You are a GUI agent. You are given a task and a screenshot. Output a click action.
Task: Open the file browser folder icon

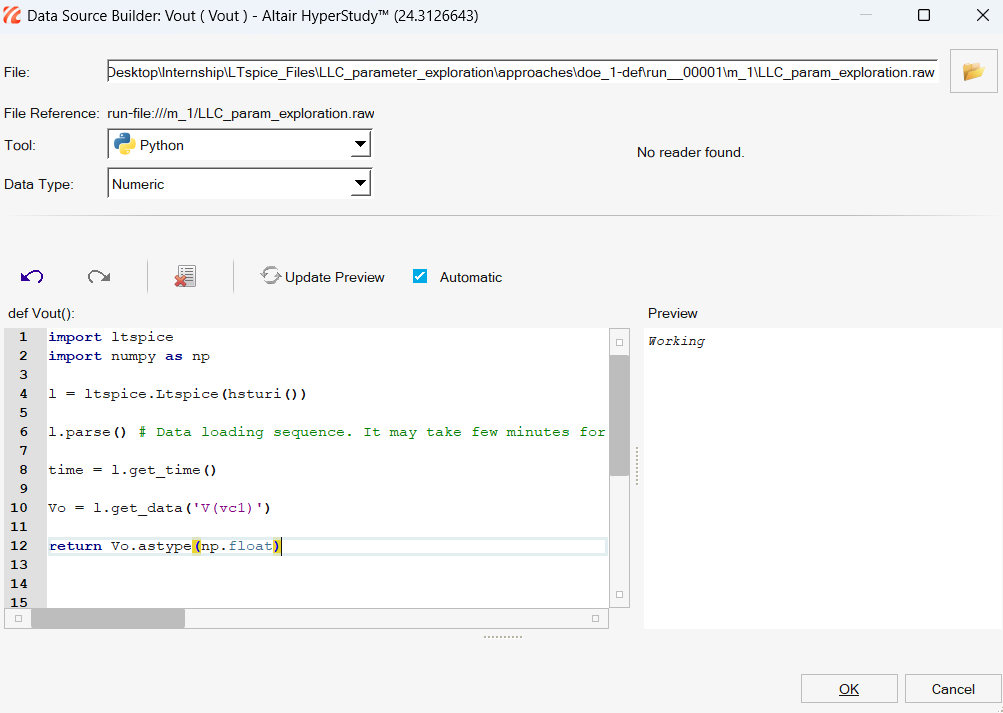click(974, 71)
